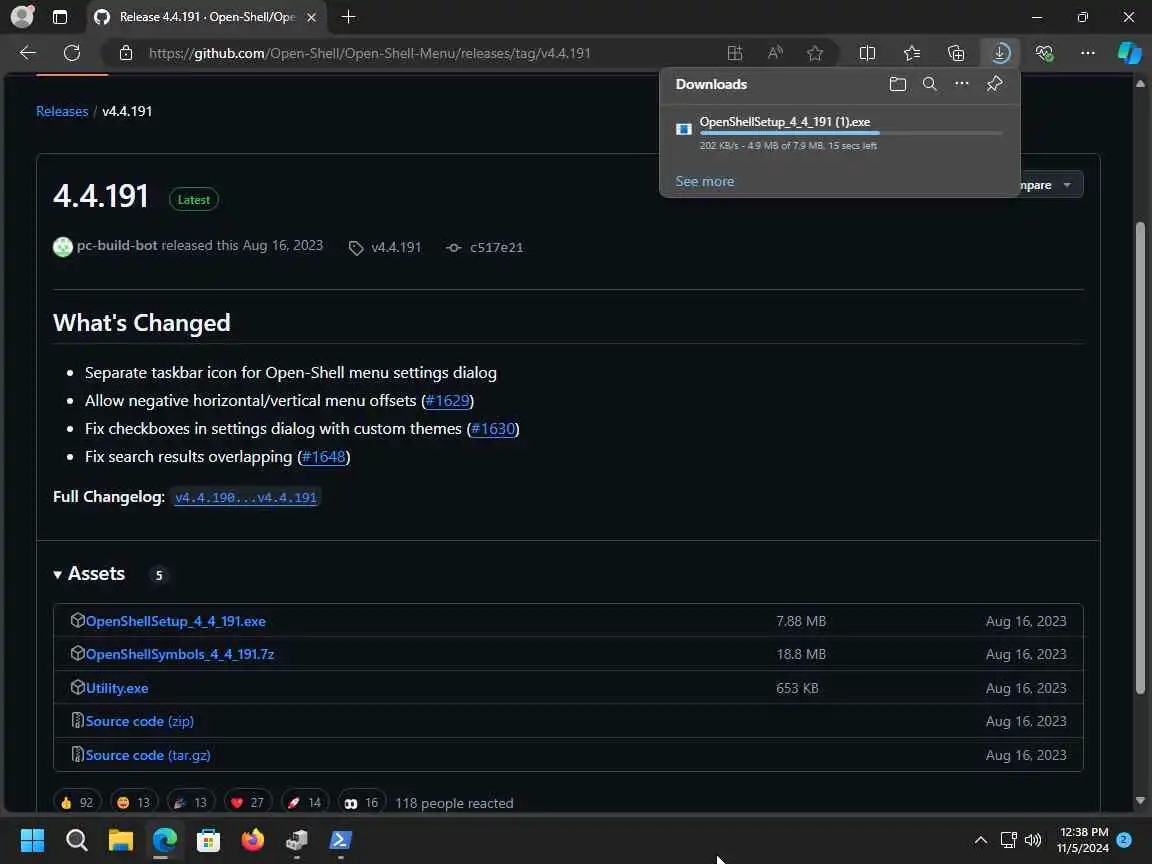Open Windows taskbar search
Screen dimensions: 1152x864
point(76,840)
